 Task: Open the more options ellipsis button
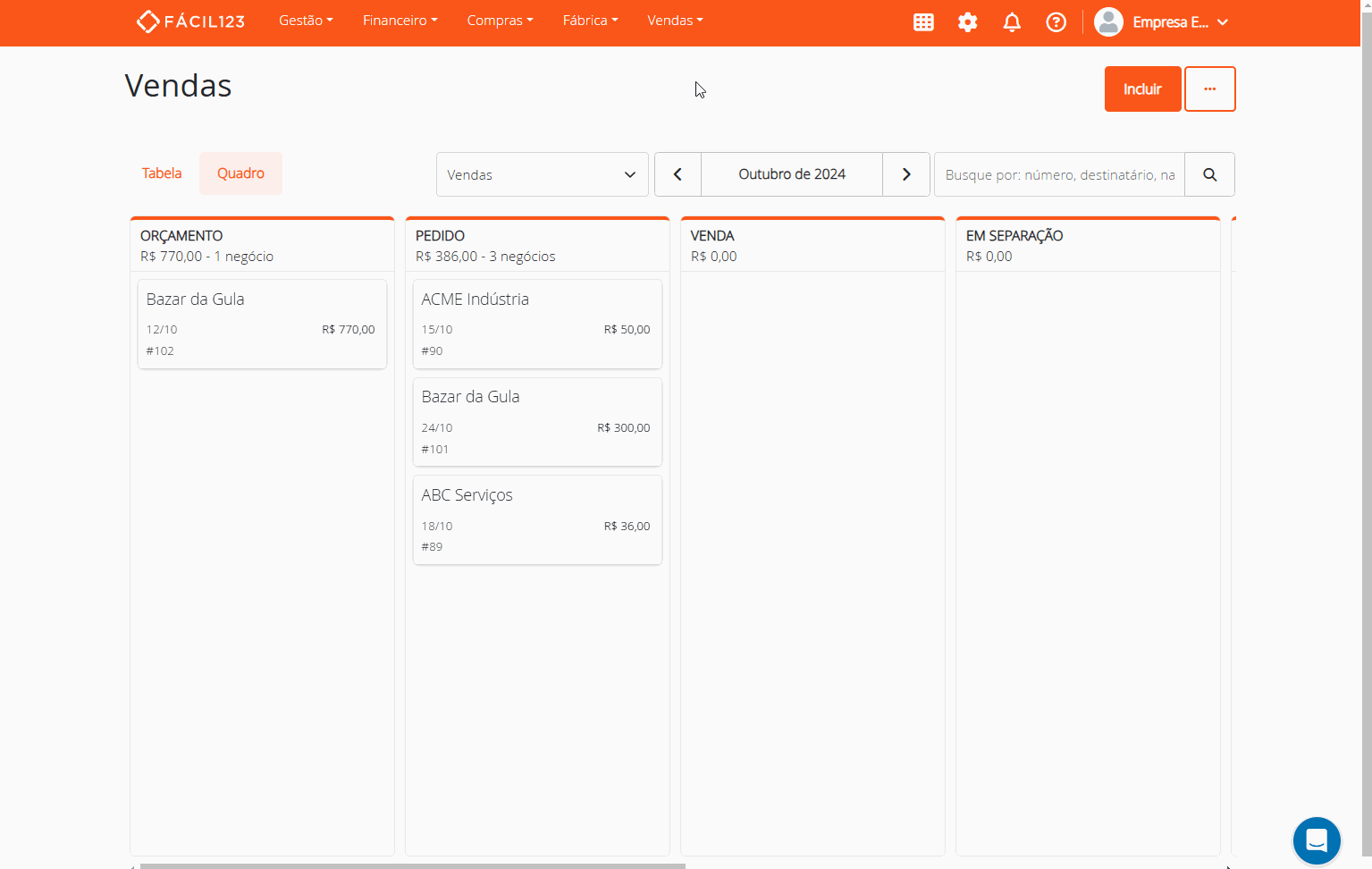tap(1209, 89)
